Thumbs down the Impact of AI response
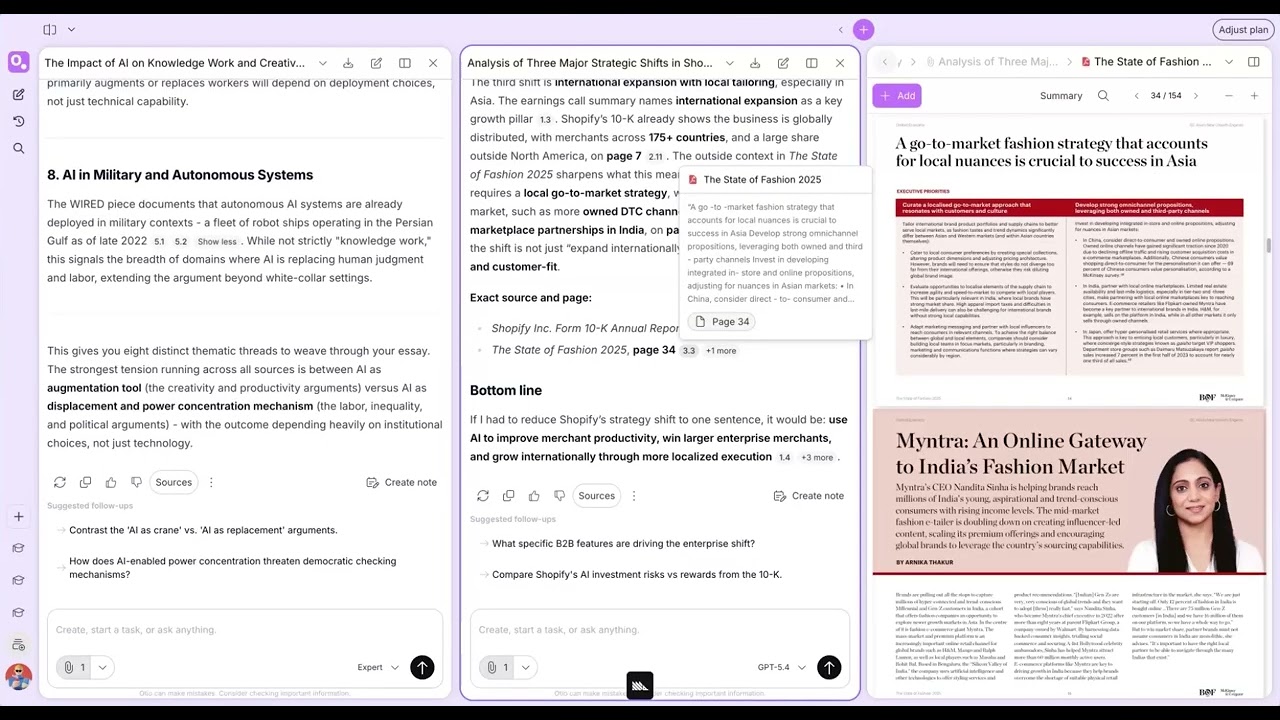 pos(136,482)
